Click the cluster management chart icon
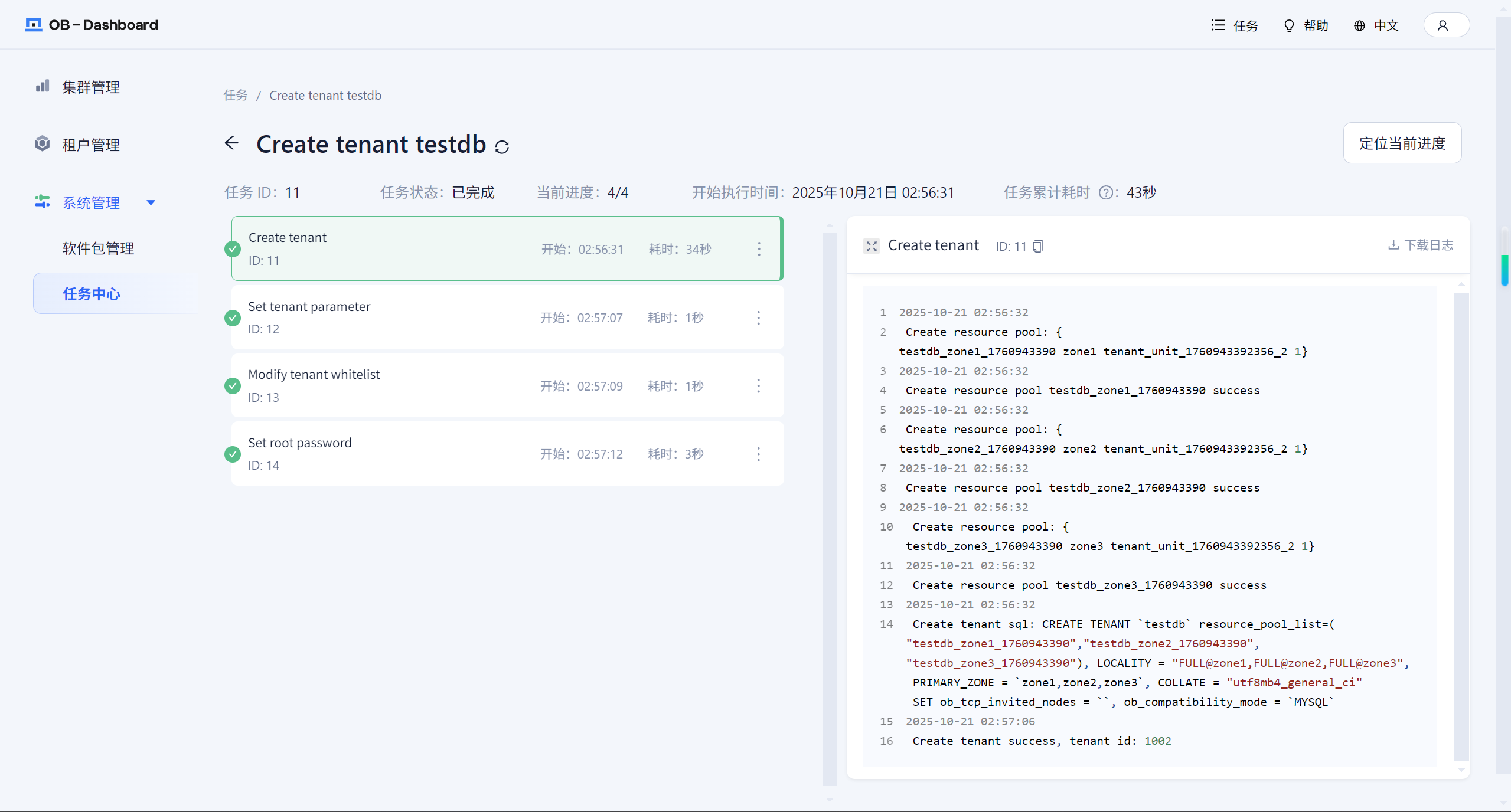Screen dimensions: 1511x812 click(42, 87)
